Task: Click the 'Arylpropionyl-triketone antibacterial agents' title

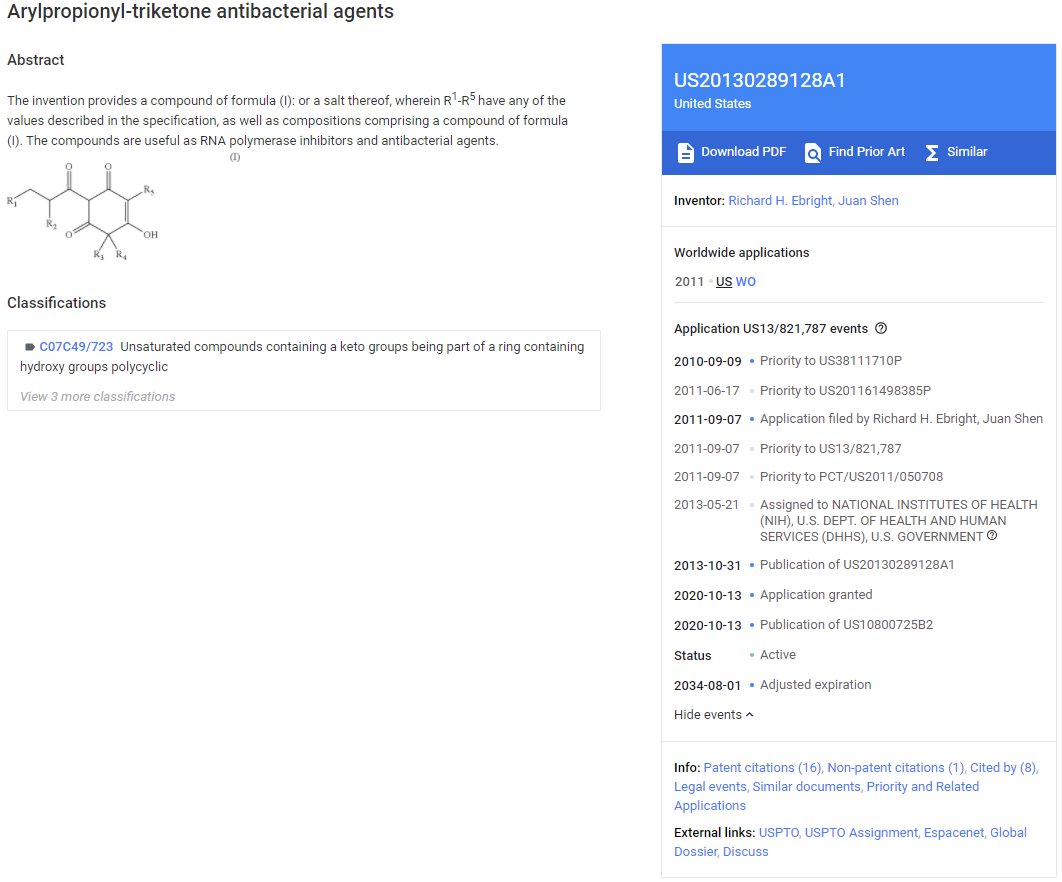Action: tap(200, 12)
